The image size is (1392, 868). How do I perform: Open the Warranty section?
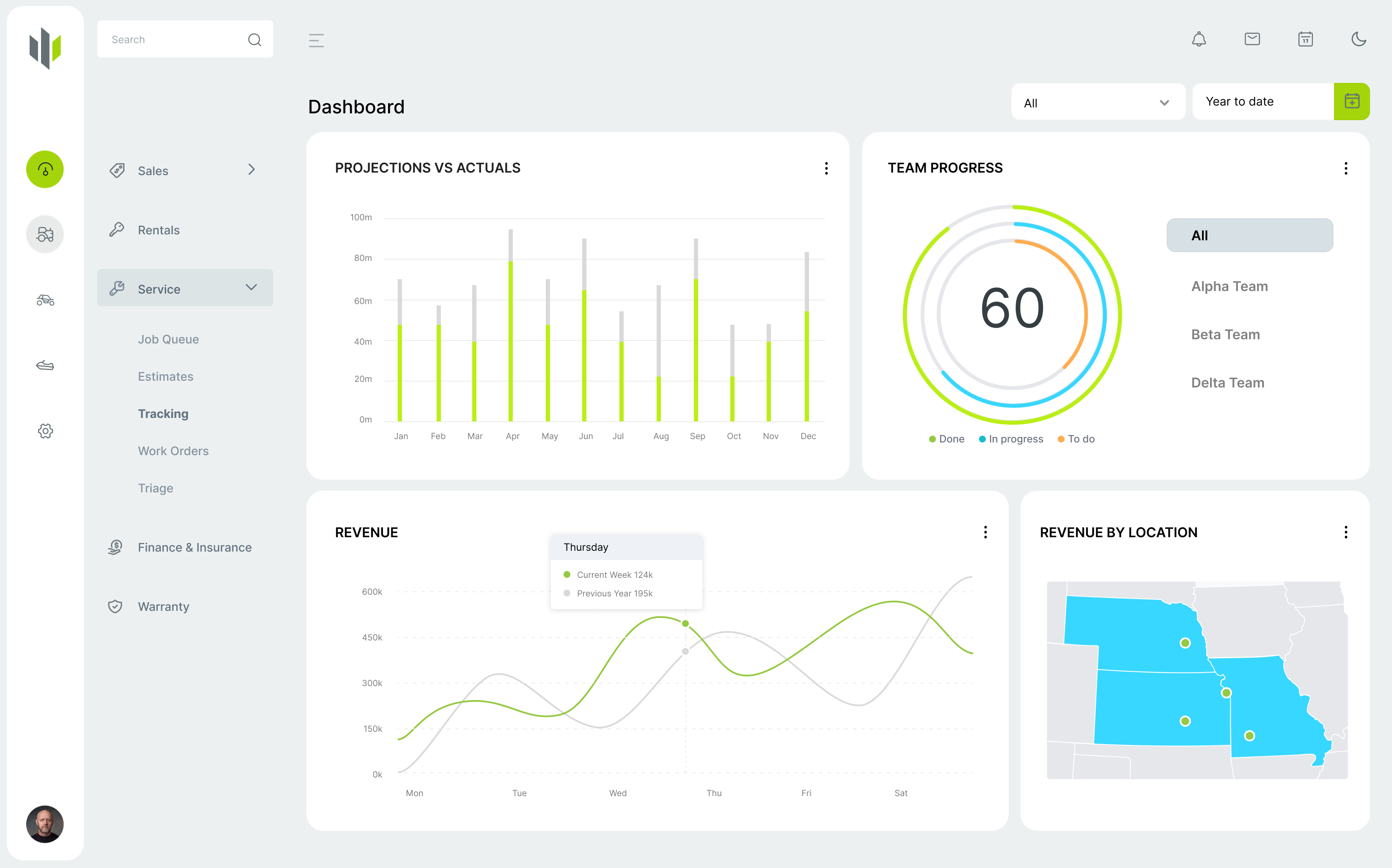pyautogui.click(x=164, y=606)
